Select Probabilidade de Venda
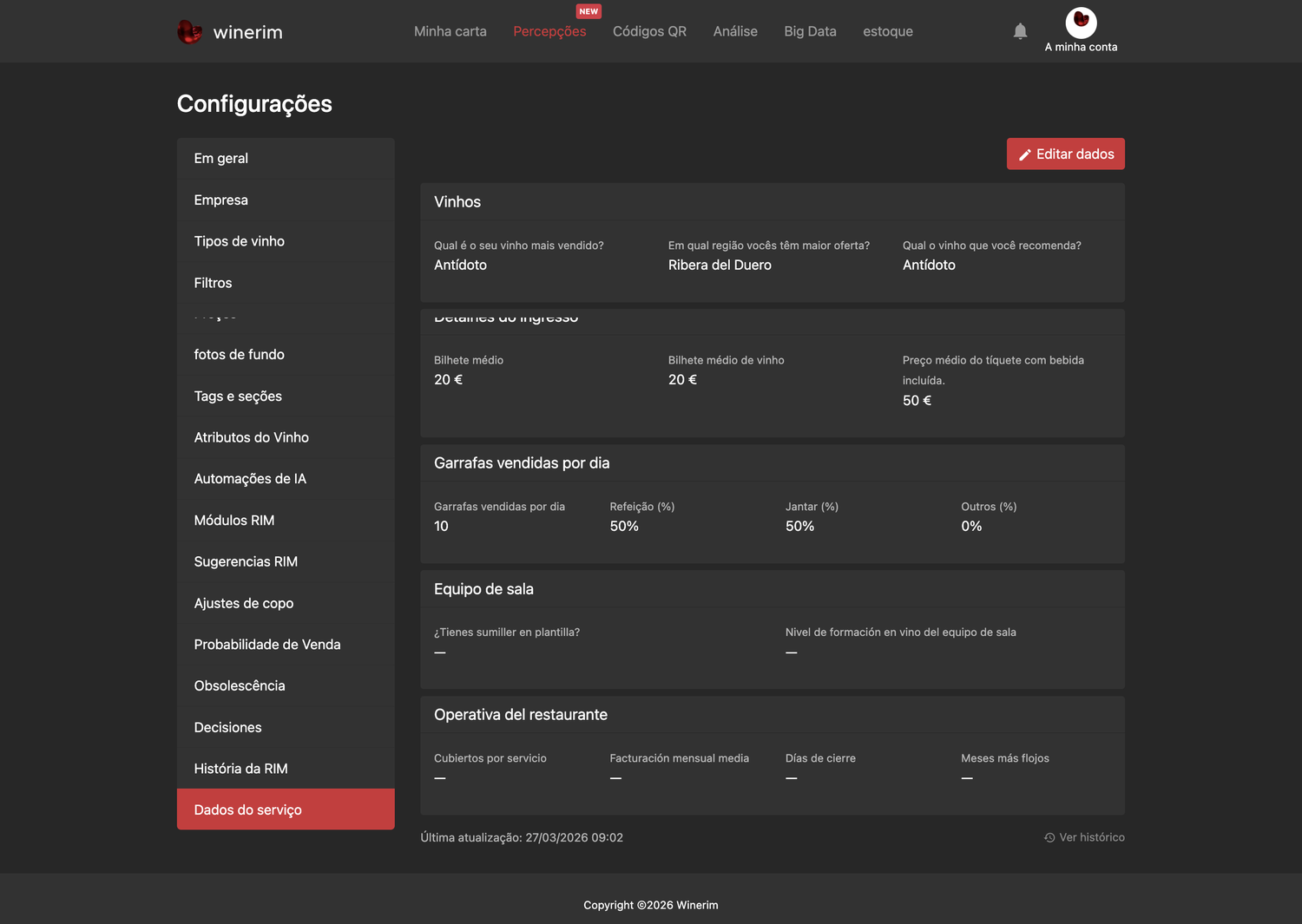Screen dimensions: 1302x924 (286, 645)
